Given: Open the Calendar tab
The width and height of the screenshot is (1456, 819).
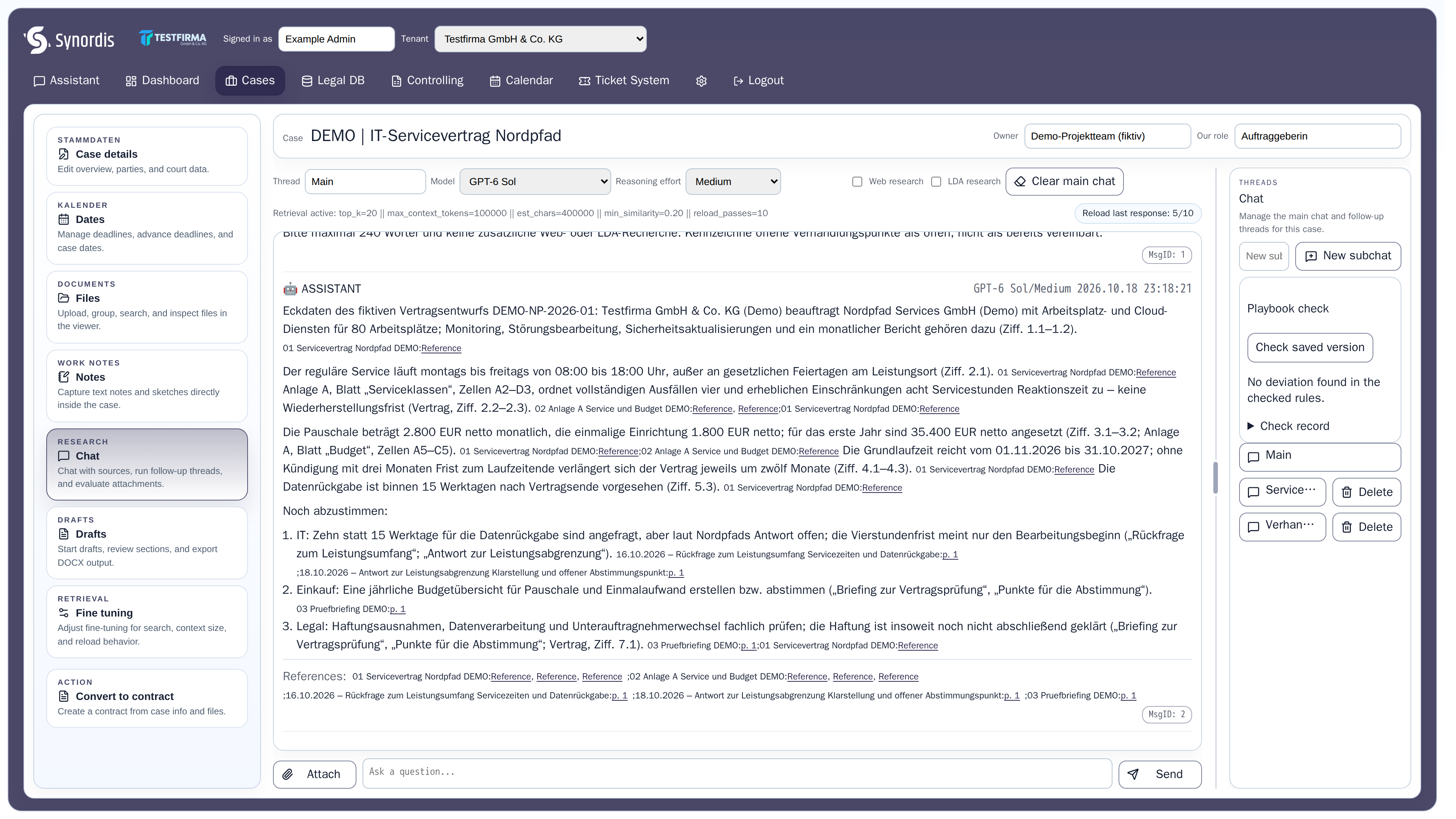Looking at the screenshot, I should (525, 82).
